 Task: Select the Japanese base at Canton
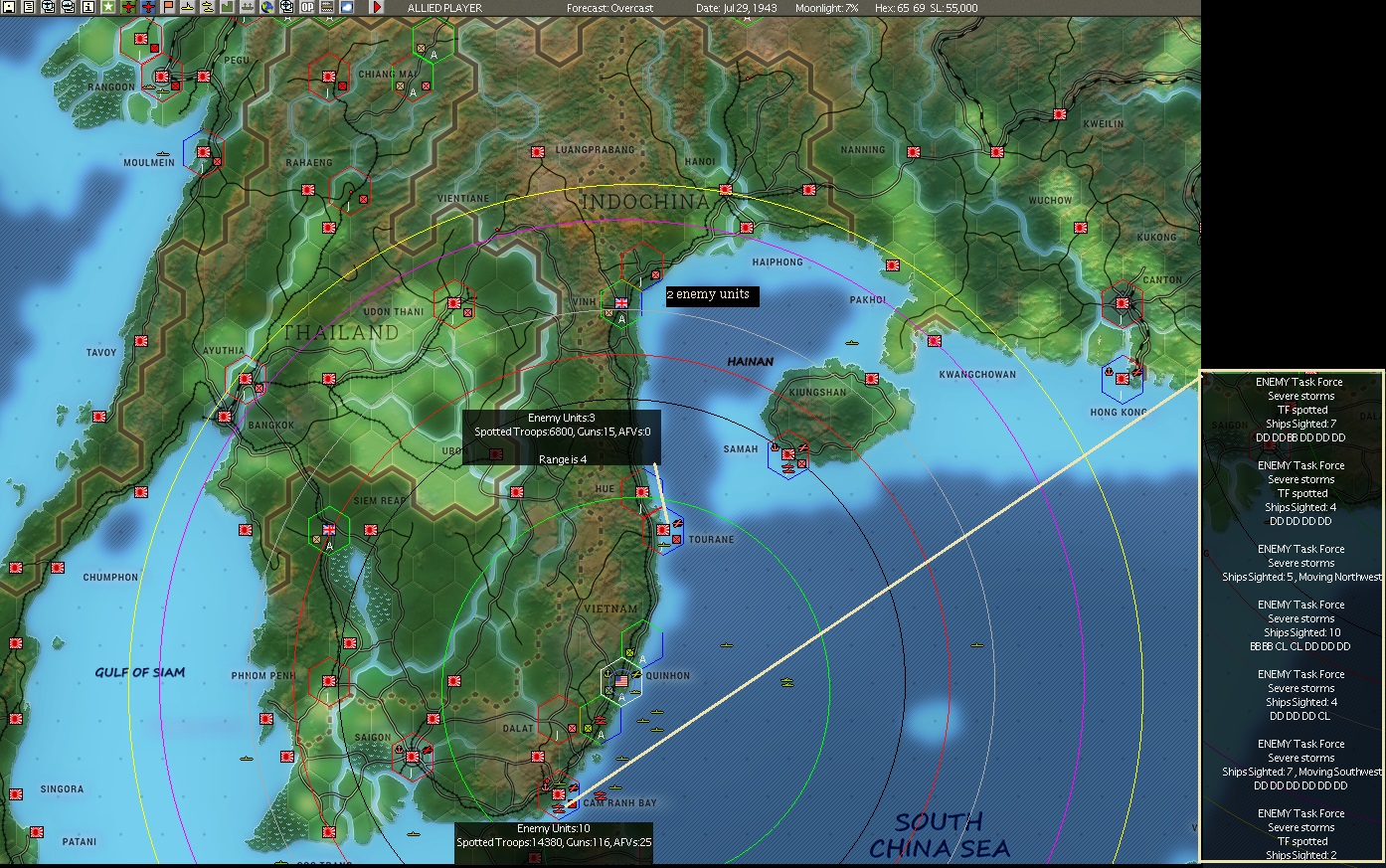[x=1123, y=303]
